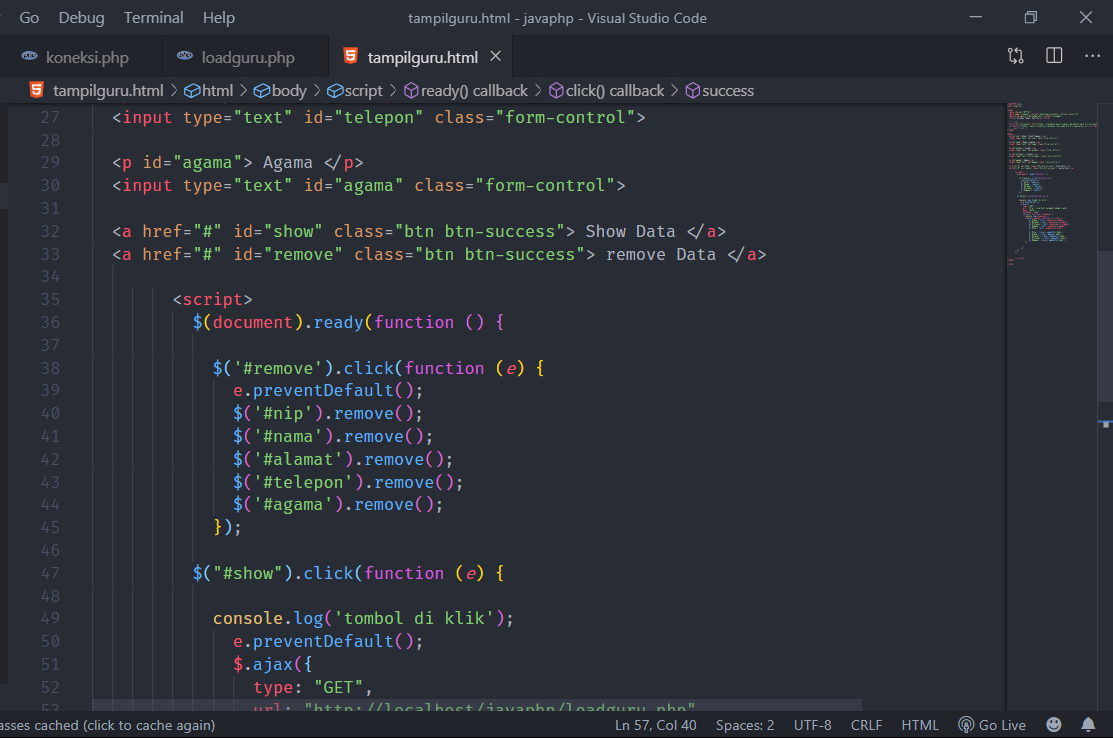This screenshot has width=1113, height=738.
Task: Split the editor to the right
Action: [1054, 56]
